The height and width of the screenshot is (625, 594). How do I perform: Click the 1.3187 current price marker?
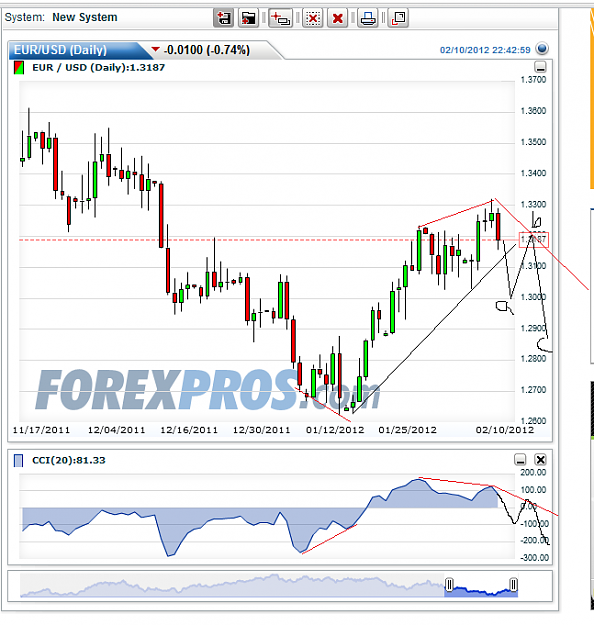[534, 240]
